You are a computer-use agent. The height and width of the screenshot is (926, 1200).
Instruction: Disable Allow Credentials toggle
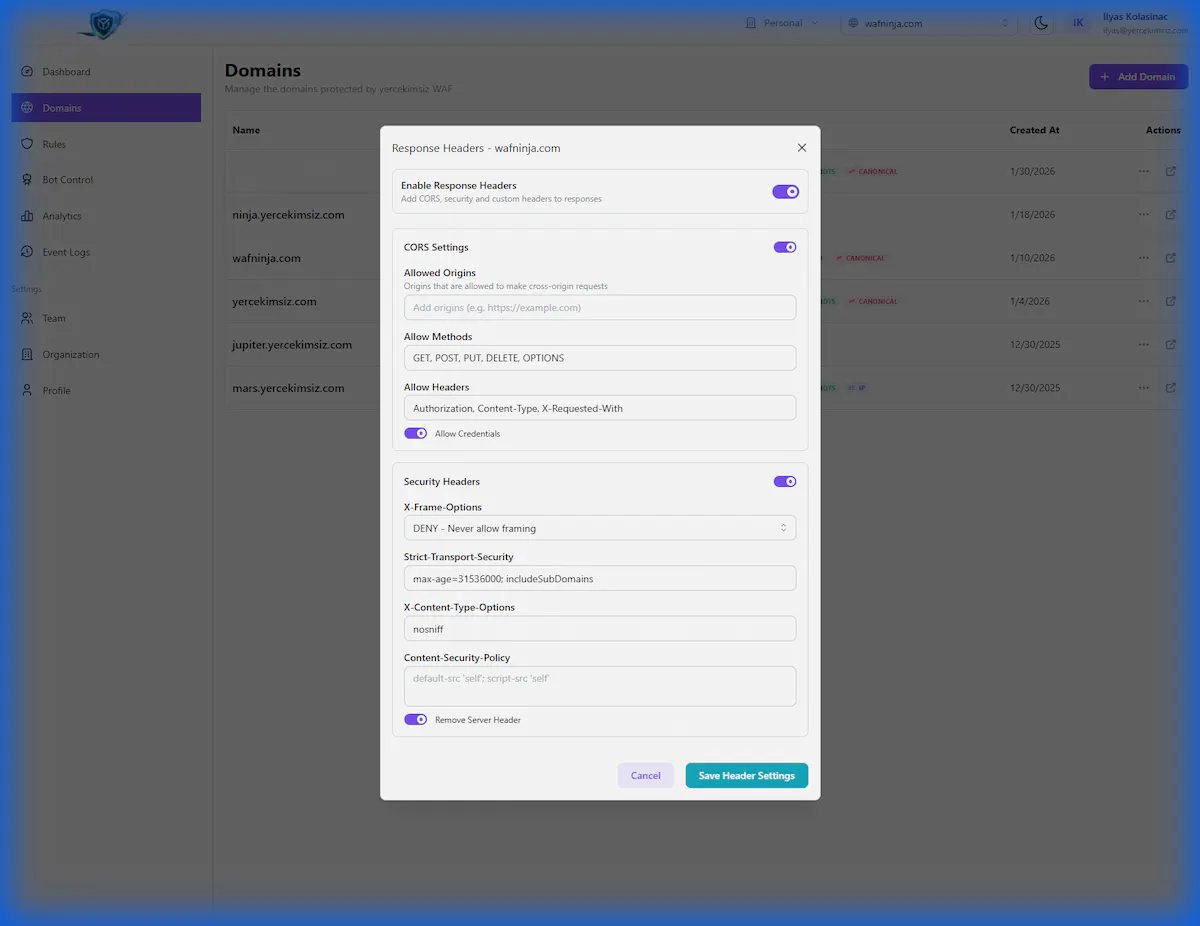(415, 434)
